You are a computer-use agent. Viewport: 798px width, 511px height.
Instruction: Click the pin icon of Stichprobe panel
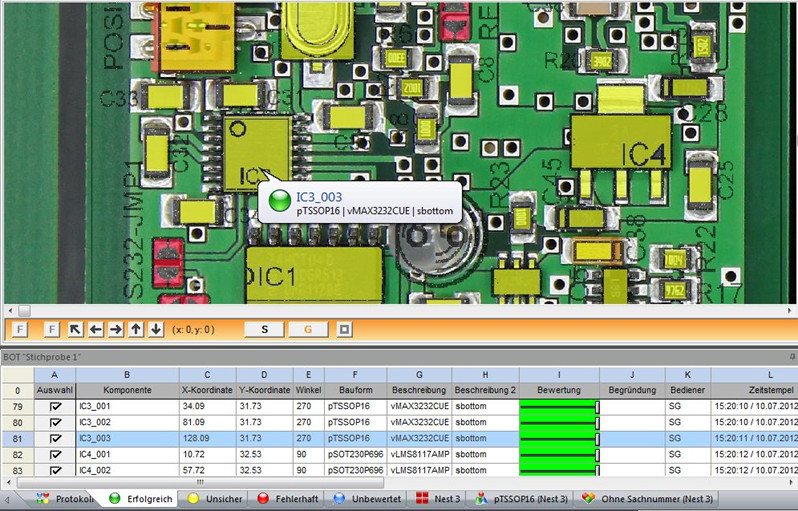pyautogui.click(x=792, y=357)
